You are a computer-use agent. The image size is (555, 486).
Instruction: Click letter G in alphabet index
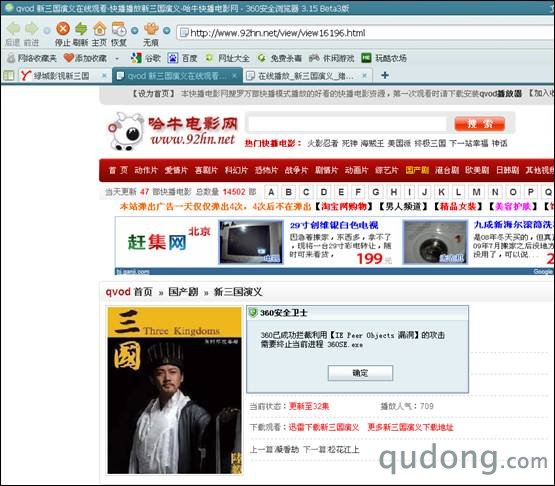pyautogui.click(x=376, y=192)
